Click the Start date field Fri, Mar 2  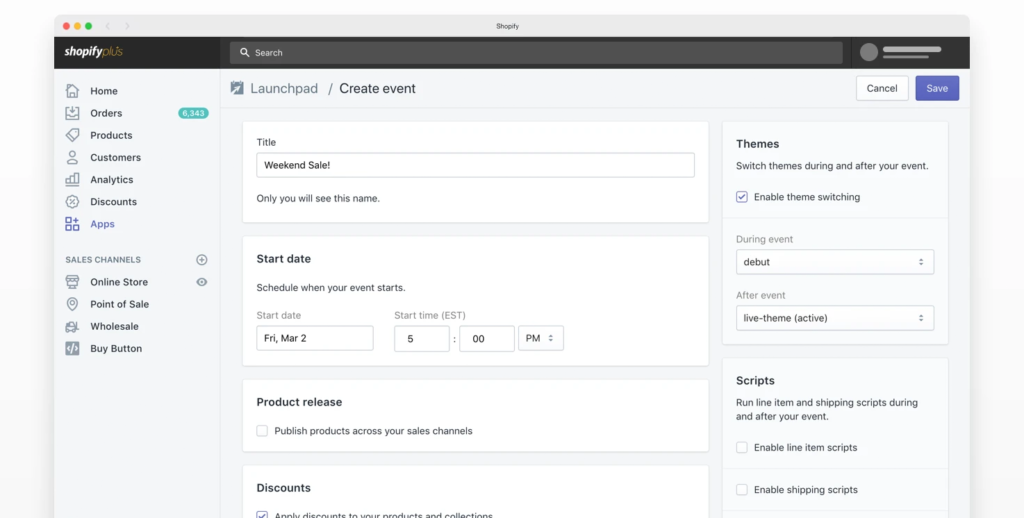coord(315,338)
